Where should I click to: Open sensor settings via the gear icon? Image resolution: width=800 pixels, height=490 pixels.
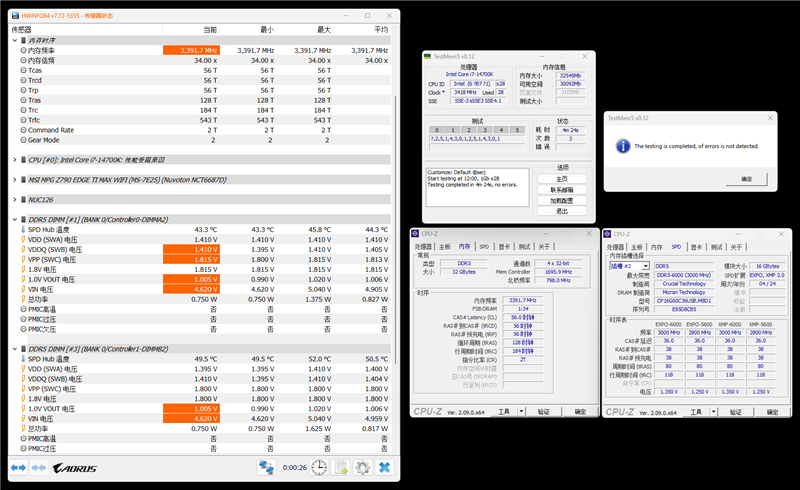pyautogui.click(x=363, y=468)
